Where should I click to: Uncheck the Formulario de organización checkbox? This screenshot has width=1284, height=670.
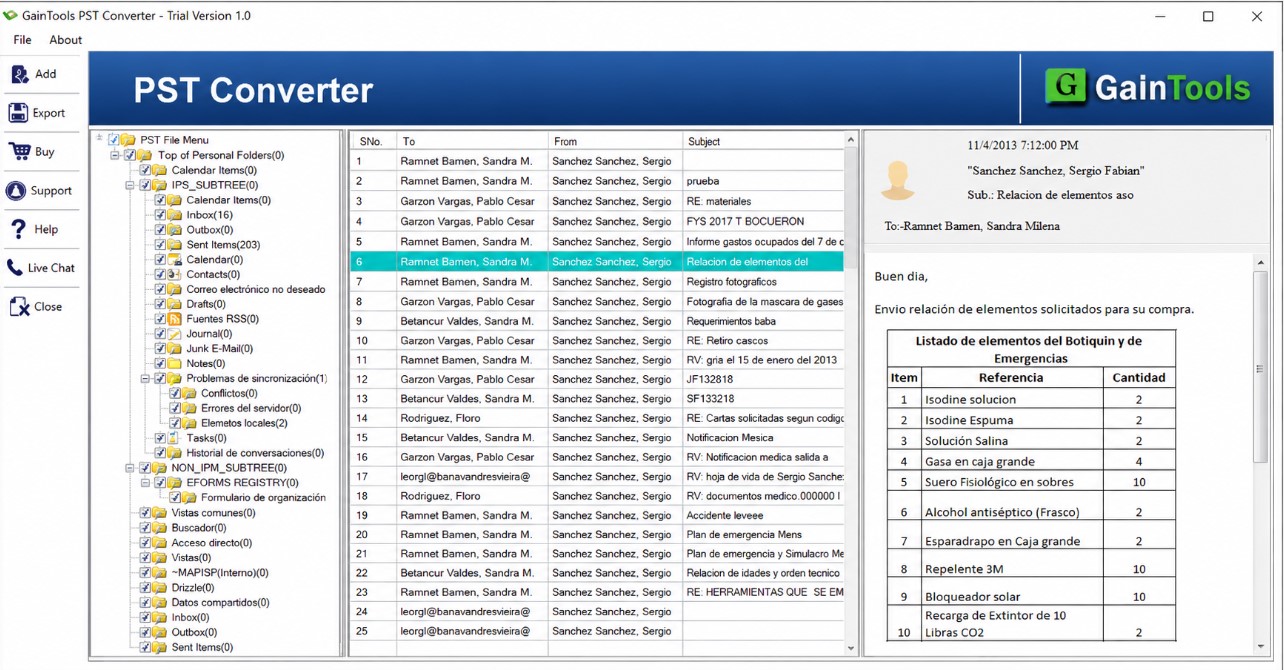click(x=175, y=498)
